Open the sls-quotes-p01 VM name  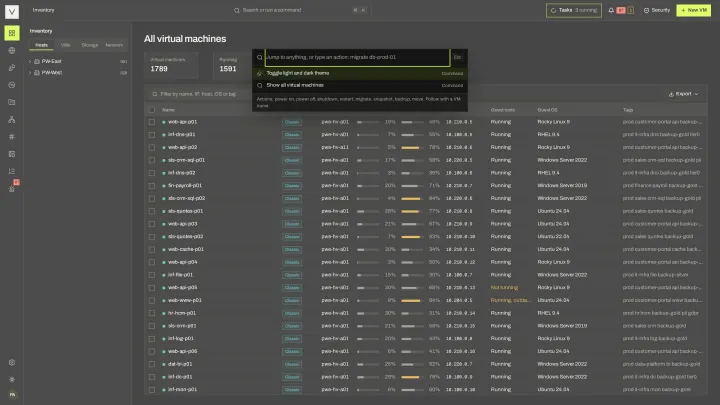(x=185, y=211)
